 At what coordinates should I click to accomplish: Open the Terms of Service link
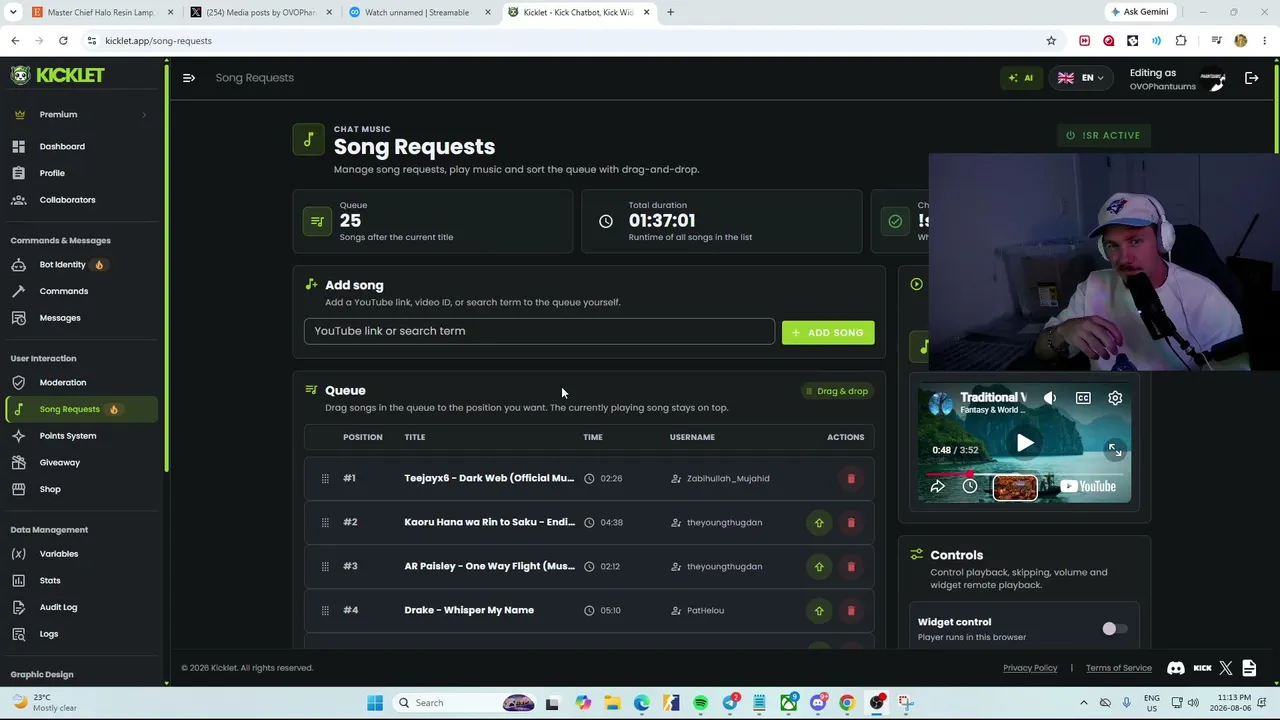[x=1119, y=668]
